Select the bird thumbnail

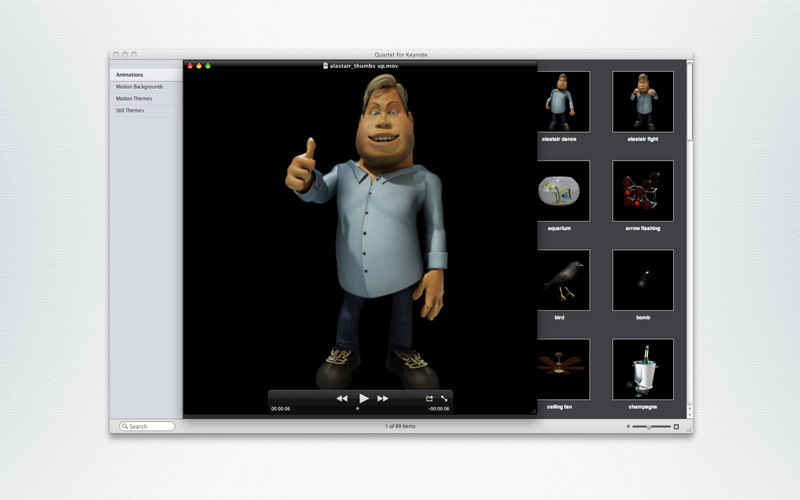tap(563, 280)
